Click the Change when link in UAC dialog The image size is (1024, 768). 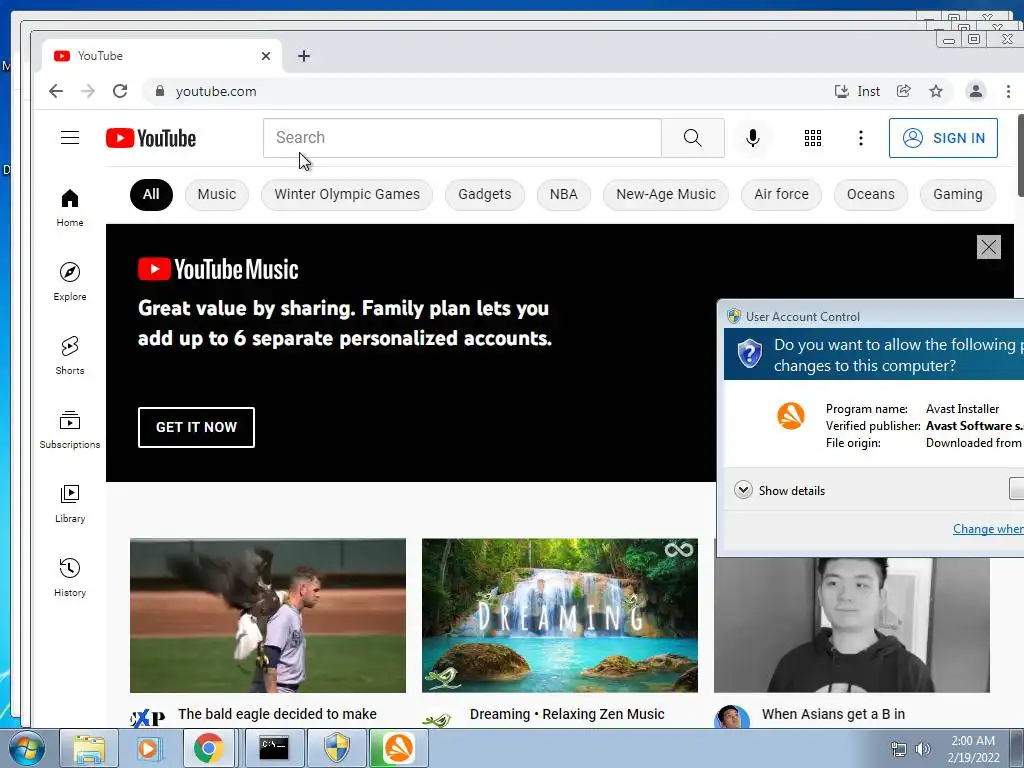tap(988, 529)
